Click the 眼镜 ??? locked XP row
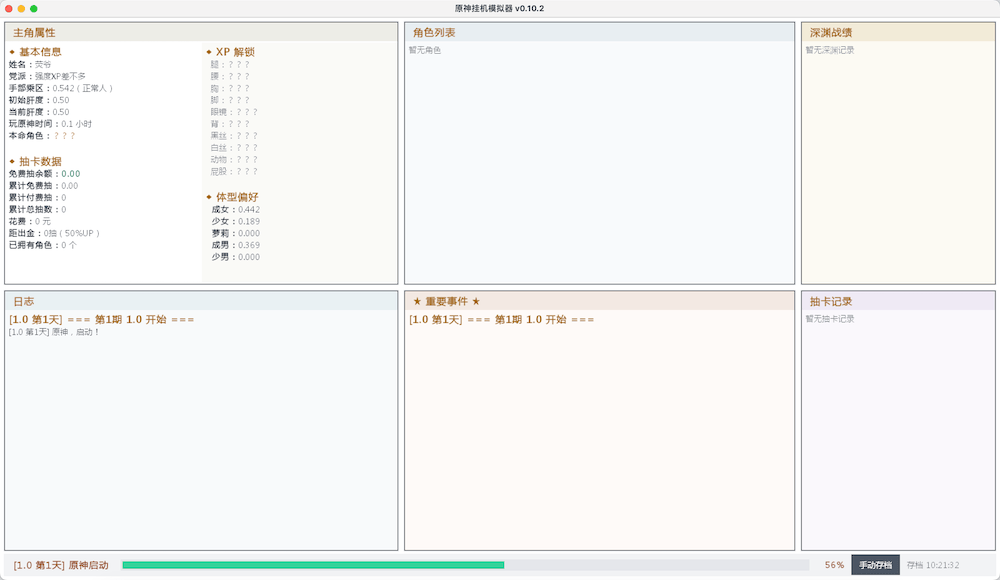This screenshot has width=1000, height=580. (234, 112)
